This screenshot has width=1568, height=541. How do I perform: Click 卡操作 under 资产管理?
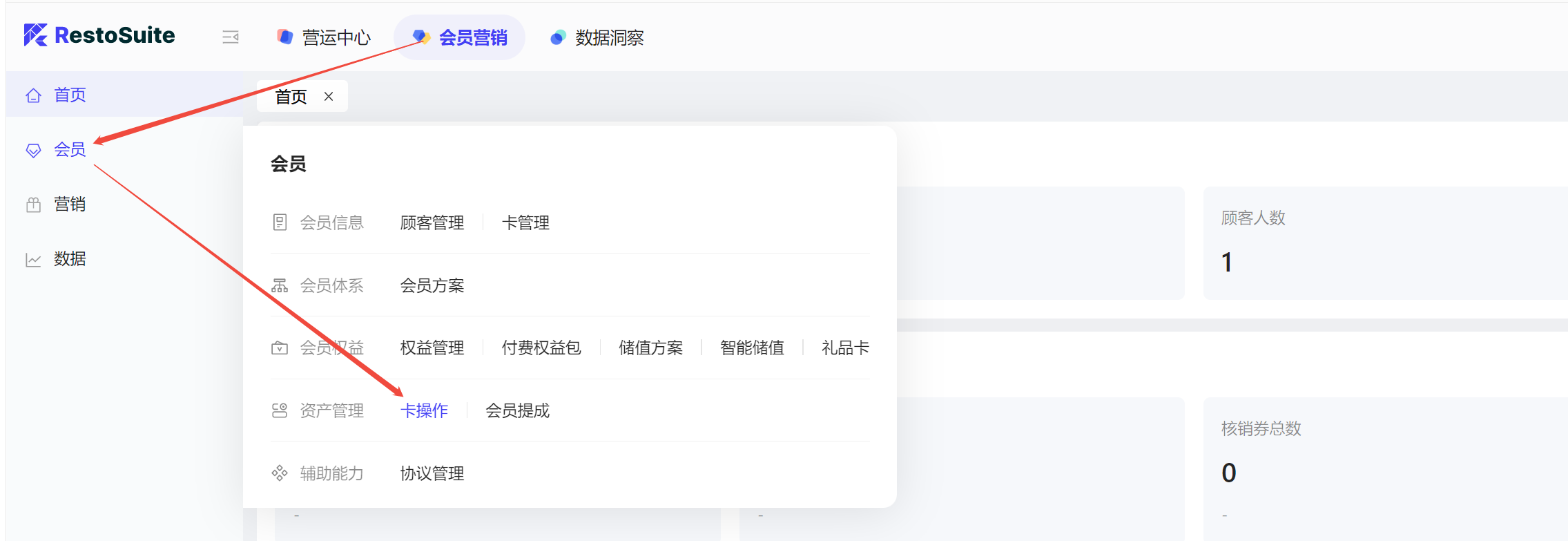click(424, 410)
